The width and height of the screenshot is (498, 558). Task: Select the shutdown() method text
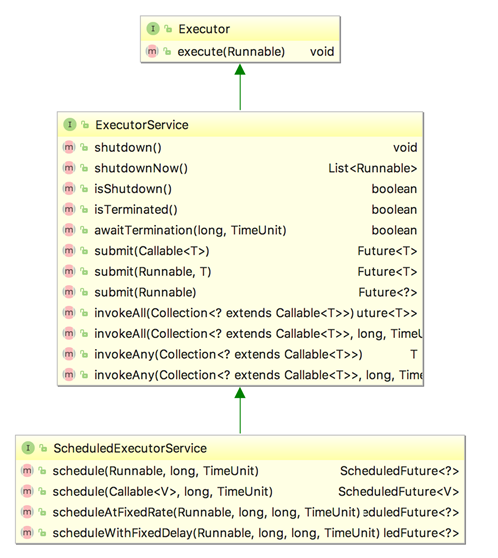[128, 147]
